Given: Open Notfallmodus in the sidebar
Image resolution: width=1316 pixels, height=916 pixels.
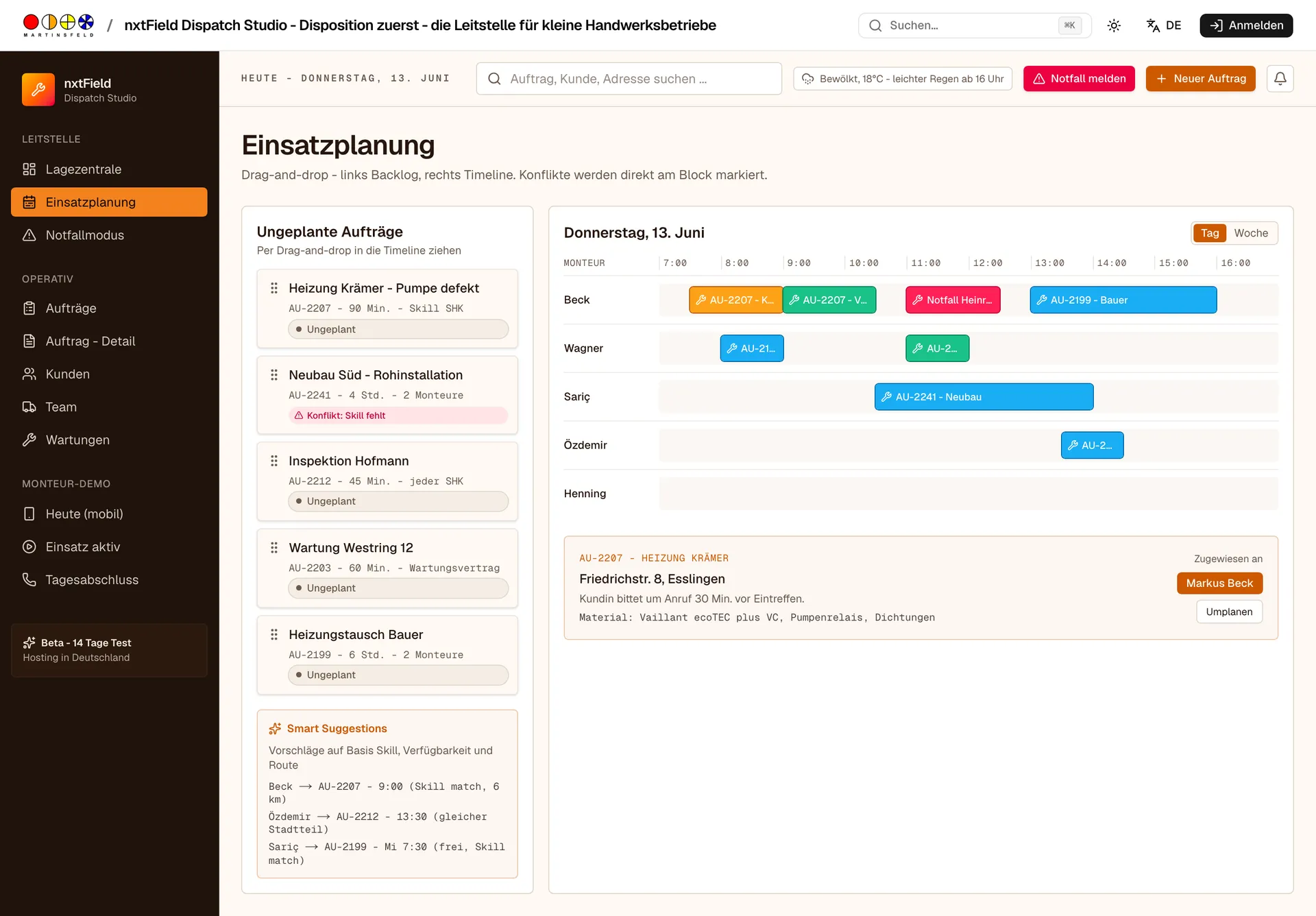Looking at the screenshot, I should point(109,235).
